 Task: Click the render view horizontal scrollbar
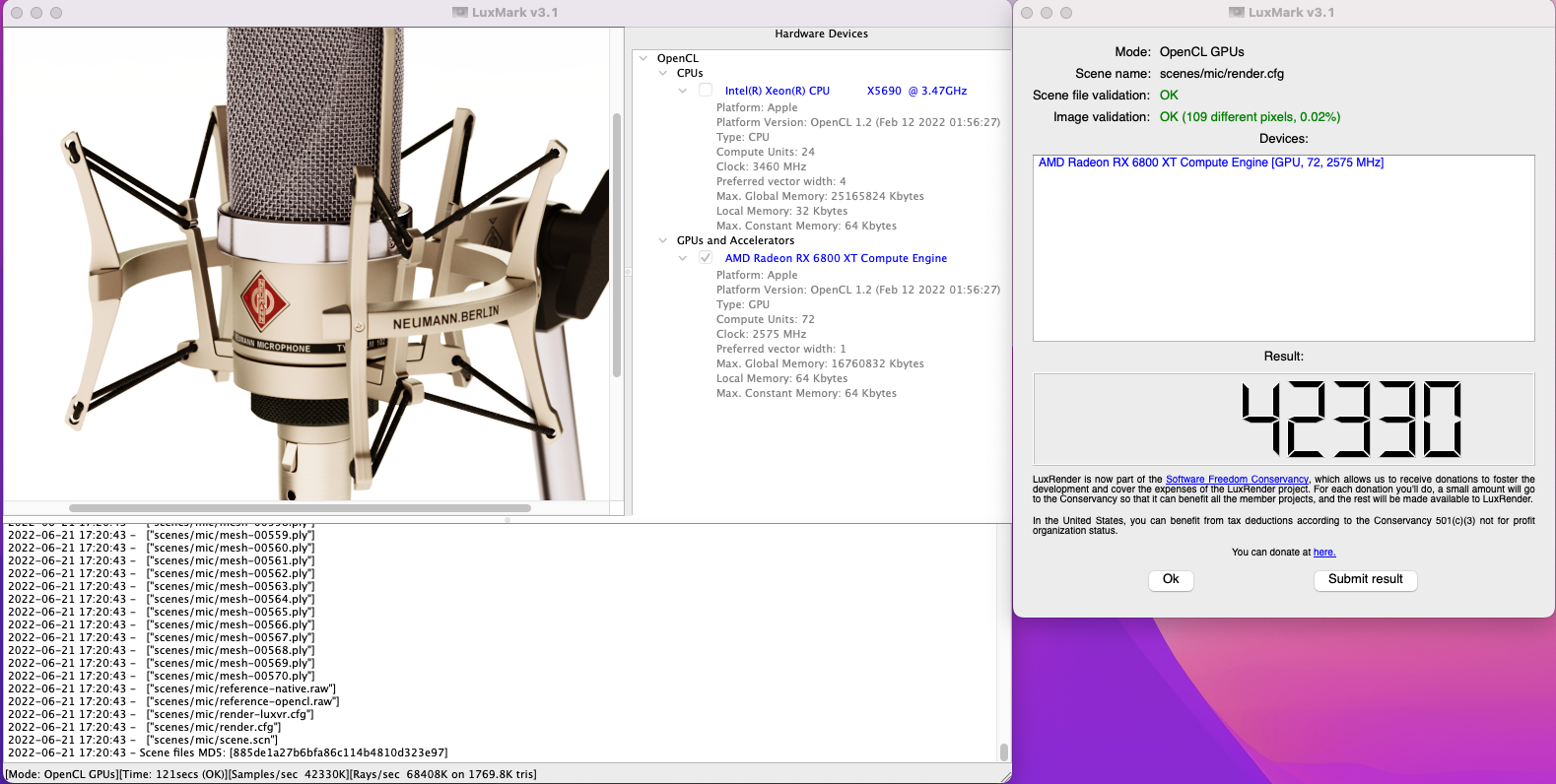(x=300, y=508)
